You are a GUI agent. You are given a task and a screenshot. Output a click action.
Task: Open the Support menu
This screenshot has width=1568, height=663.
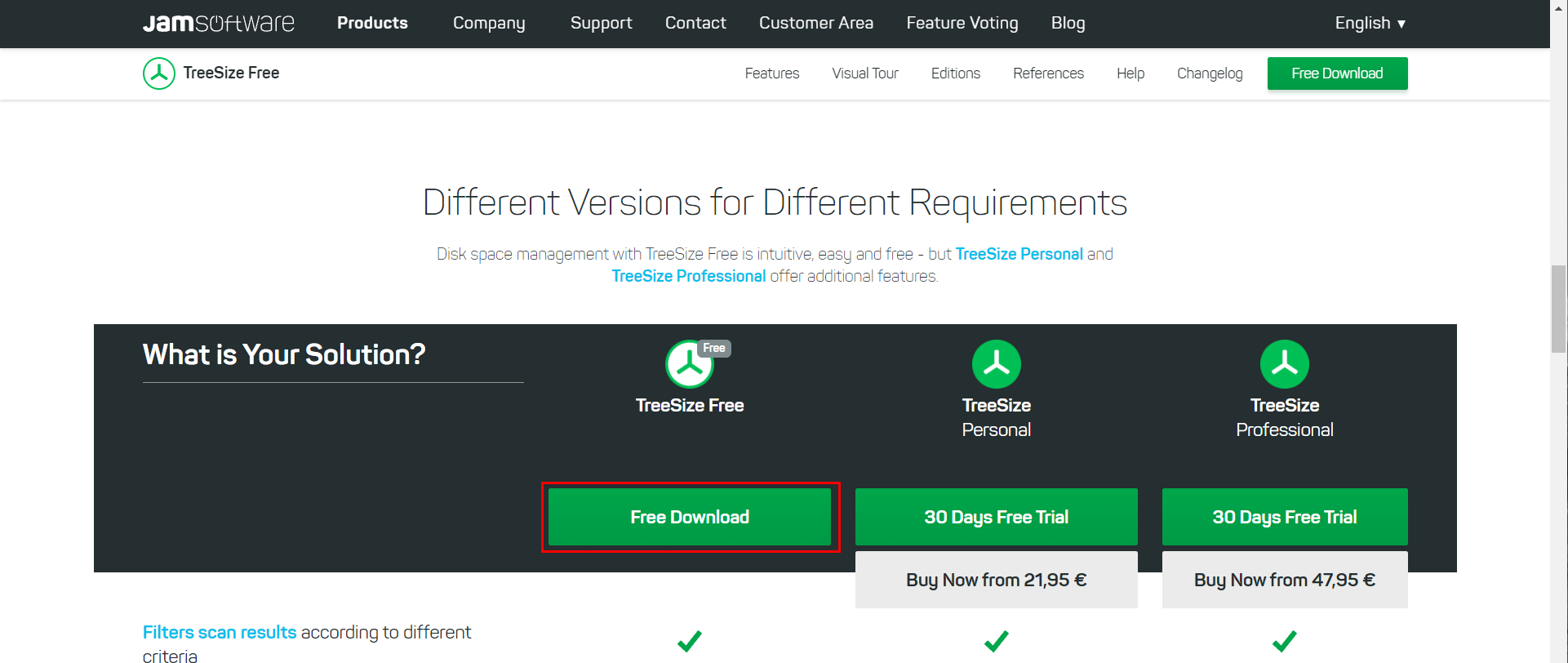(x=601, y=23)
